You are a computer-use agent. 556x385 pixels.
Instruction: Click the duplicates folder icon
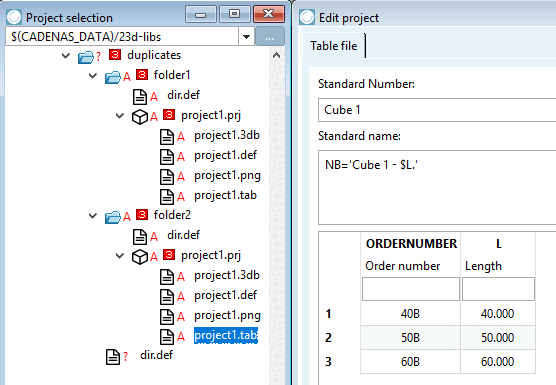(x=85, y=57)
